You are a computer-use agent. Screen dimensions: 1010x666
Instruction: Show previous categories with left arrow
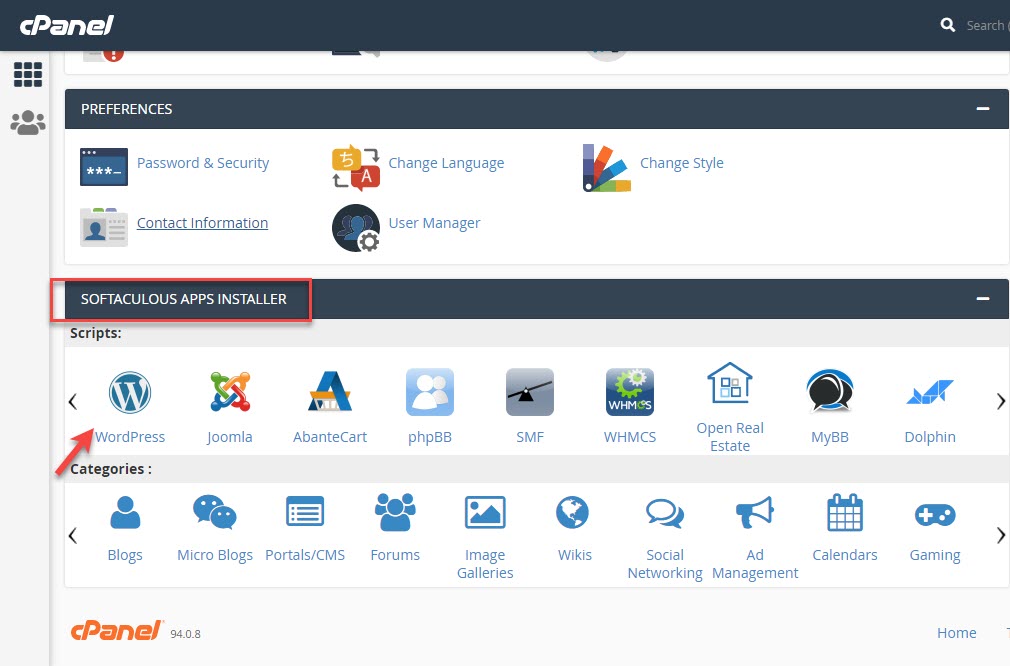73,535
